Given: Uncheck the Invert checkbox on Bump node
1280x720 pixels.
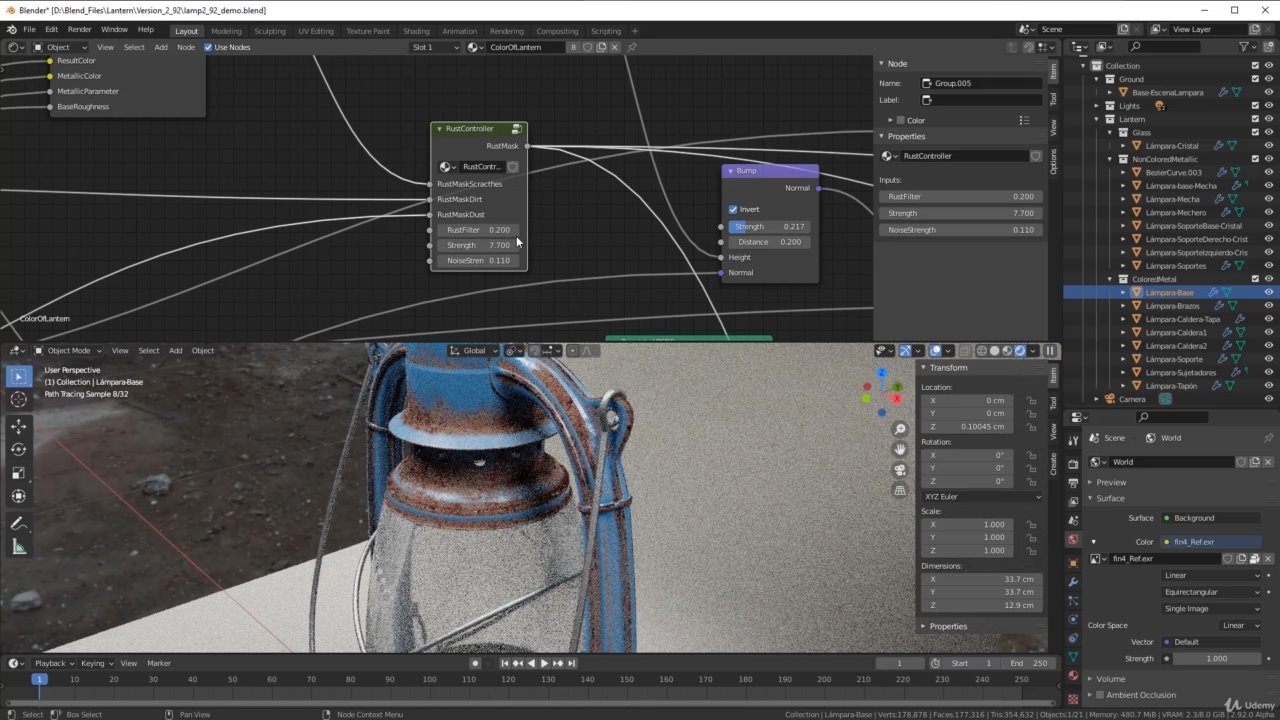Looking at the screenshot, I should pyautogui.click(x=733, y=209).
